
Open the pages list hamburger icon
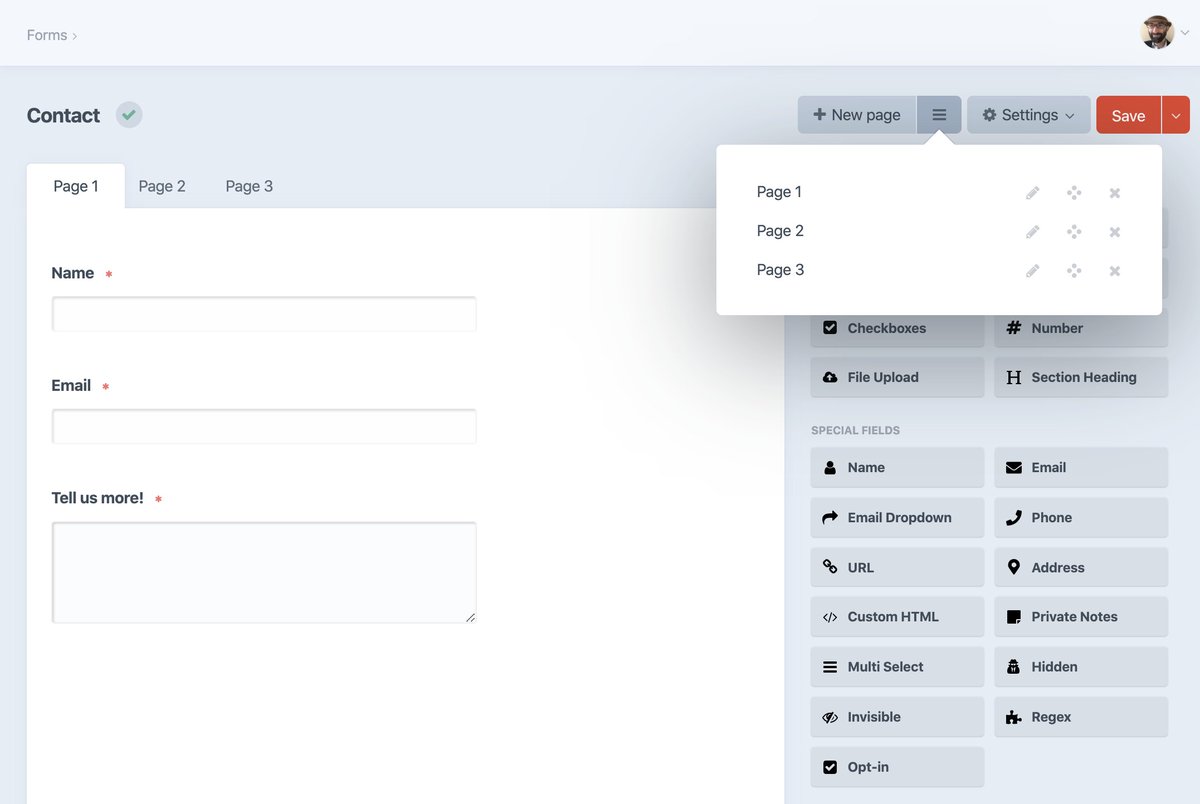pyautogui.click(x=939, y=114)
